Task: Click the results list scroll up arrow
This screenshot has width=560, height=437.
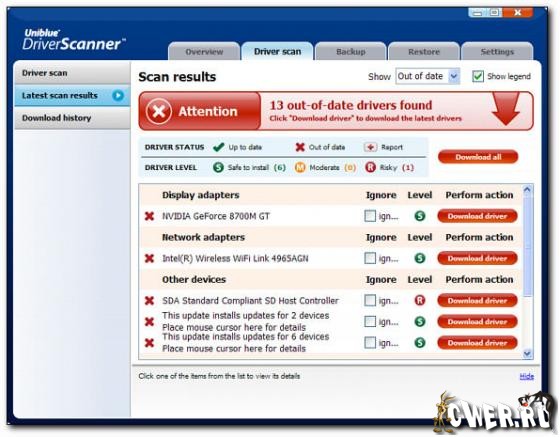Action: (527, 190)
